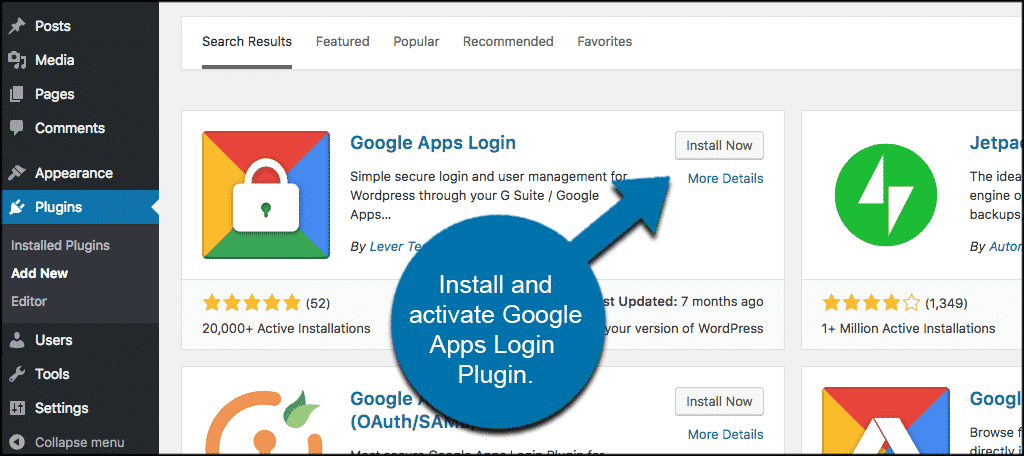Click the '(52)' rating count
This screenshot has width=1024, height=456.
(318, 304)
